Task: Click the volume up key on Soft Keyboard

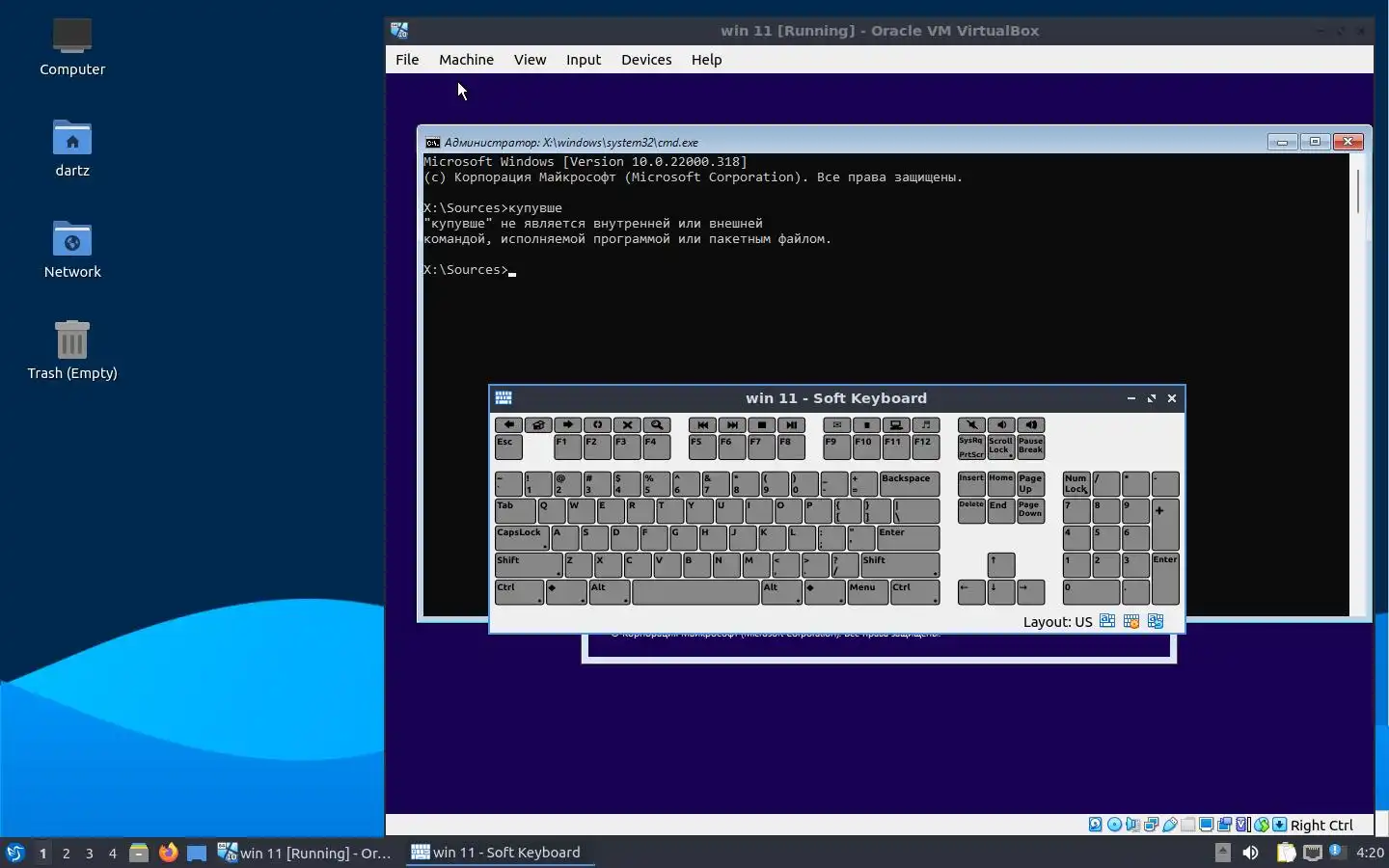Action: 1031,424
